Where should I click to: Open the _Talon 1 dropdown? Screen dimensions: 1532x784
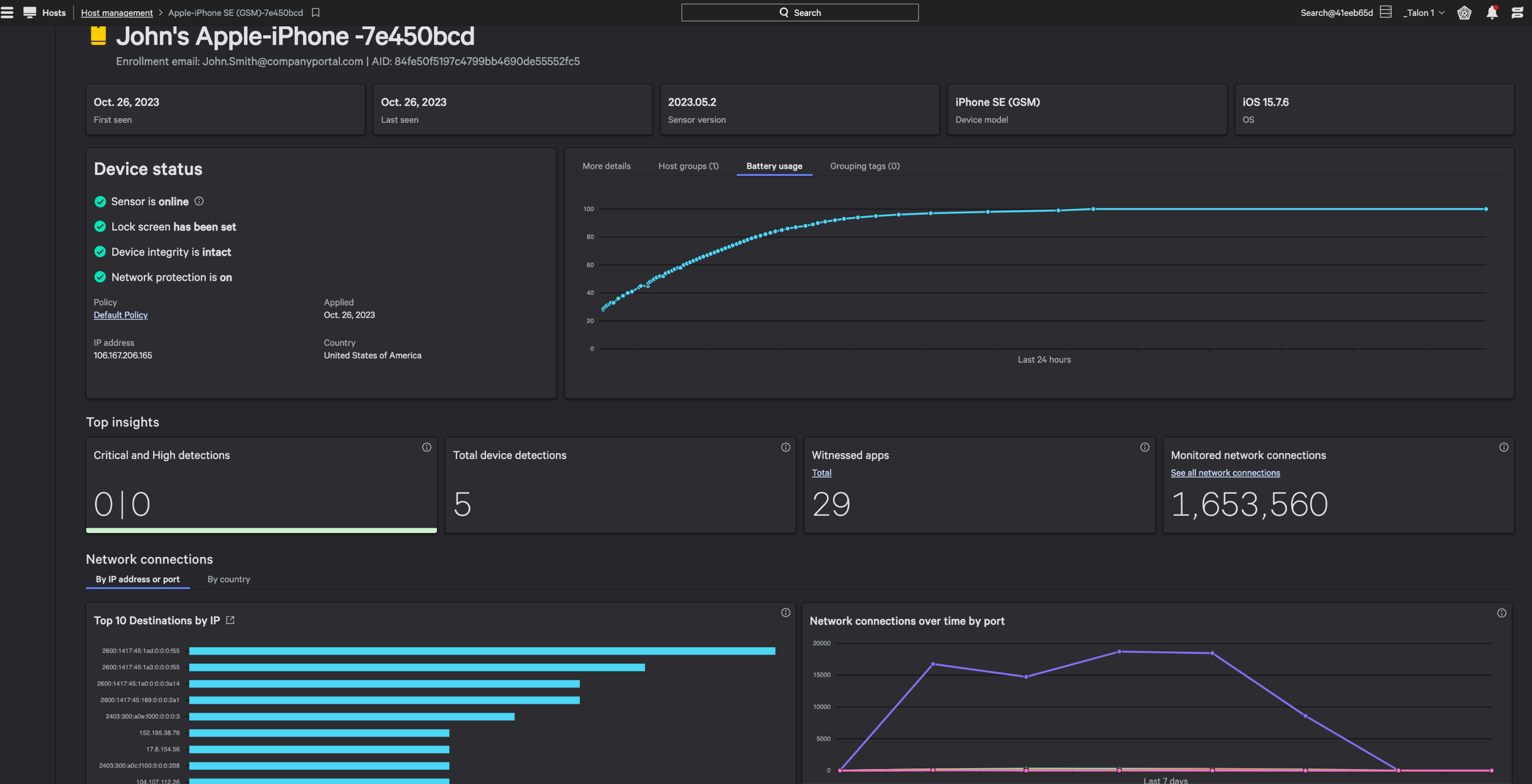1423,12
